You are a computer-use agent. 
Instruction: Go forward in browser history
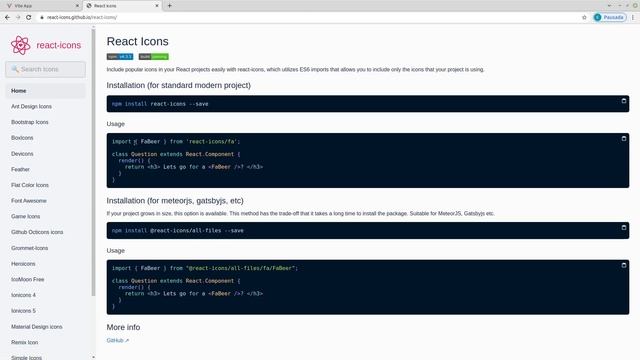18,17
